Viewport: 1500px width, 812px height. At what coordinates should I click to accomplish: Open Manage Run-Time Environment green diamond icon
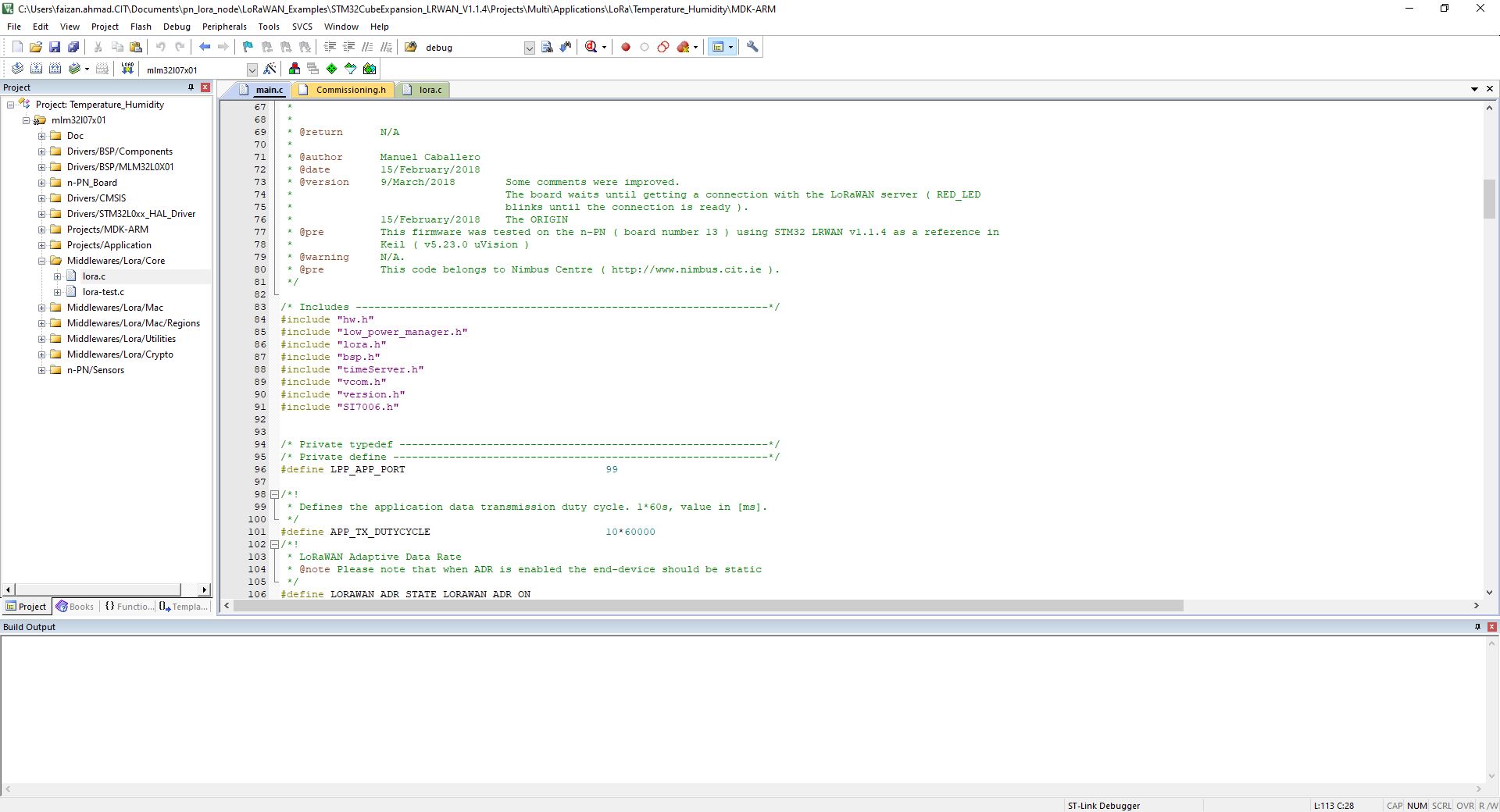pyautogui.click(x=331, y=69)
